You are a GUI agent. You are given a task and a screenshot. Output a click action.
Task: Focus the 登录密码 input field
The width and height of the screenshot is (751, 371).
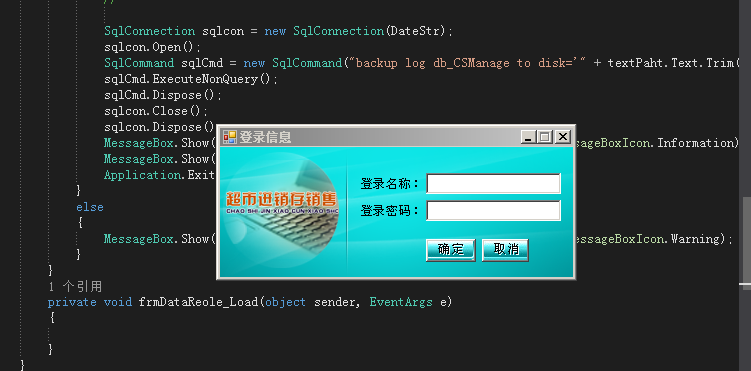click(x=493, y=211)
